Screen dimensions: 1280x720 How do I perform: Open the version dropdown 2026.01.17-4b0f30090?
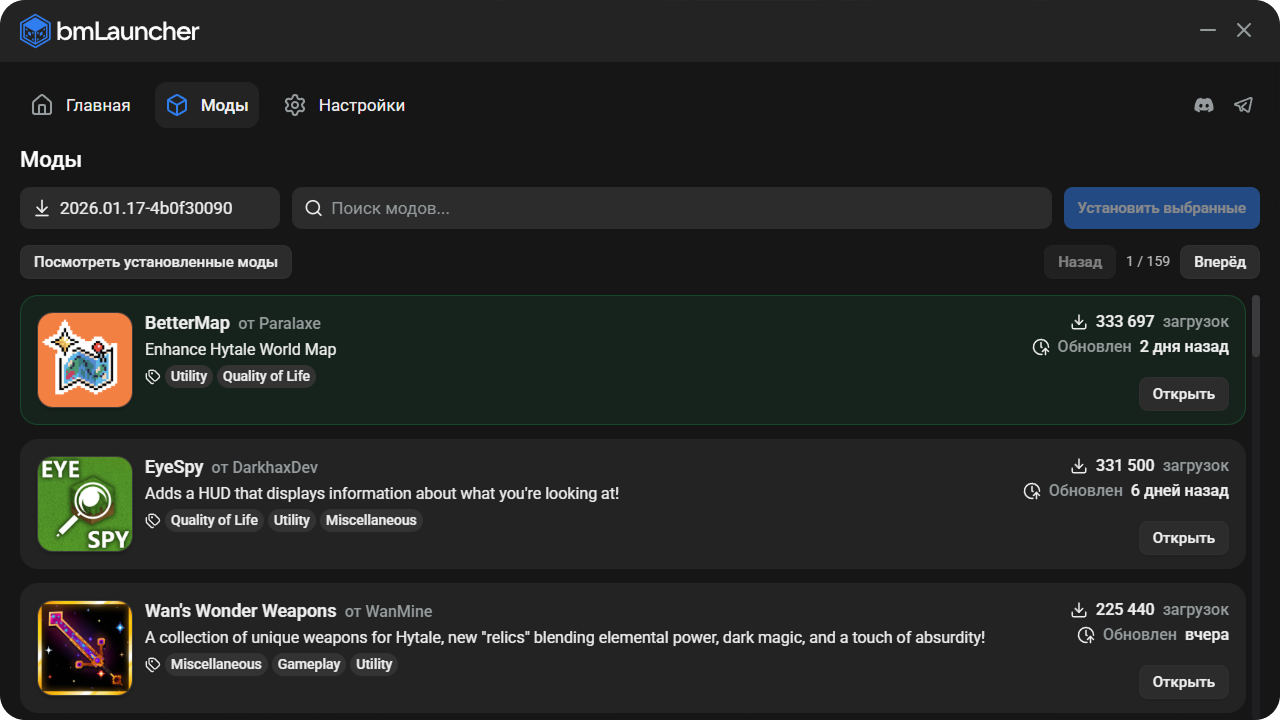point(150,208)
